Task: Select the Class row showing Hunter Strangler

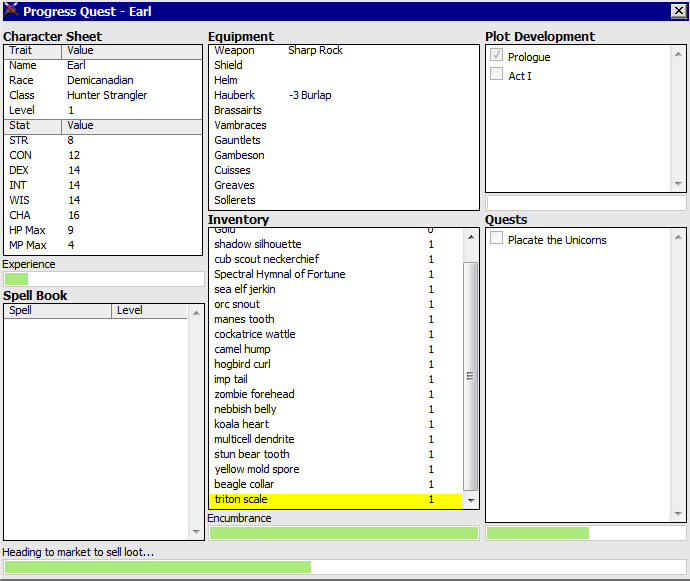Action: (x=103, y=95)
